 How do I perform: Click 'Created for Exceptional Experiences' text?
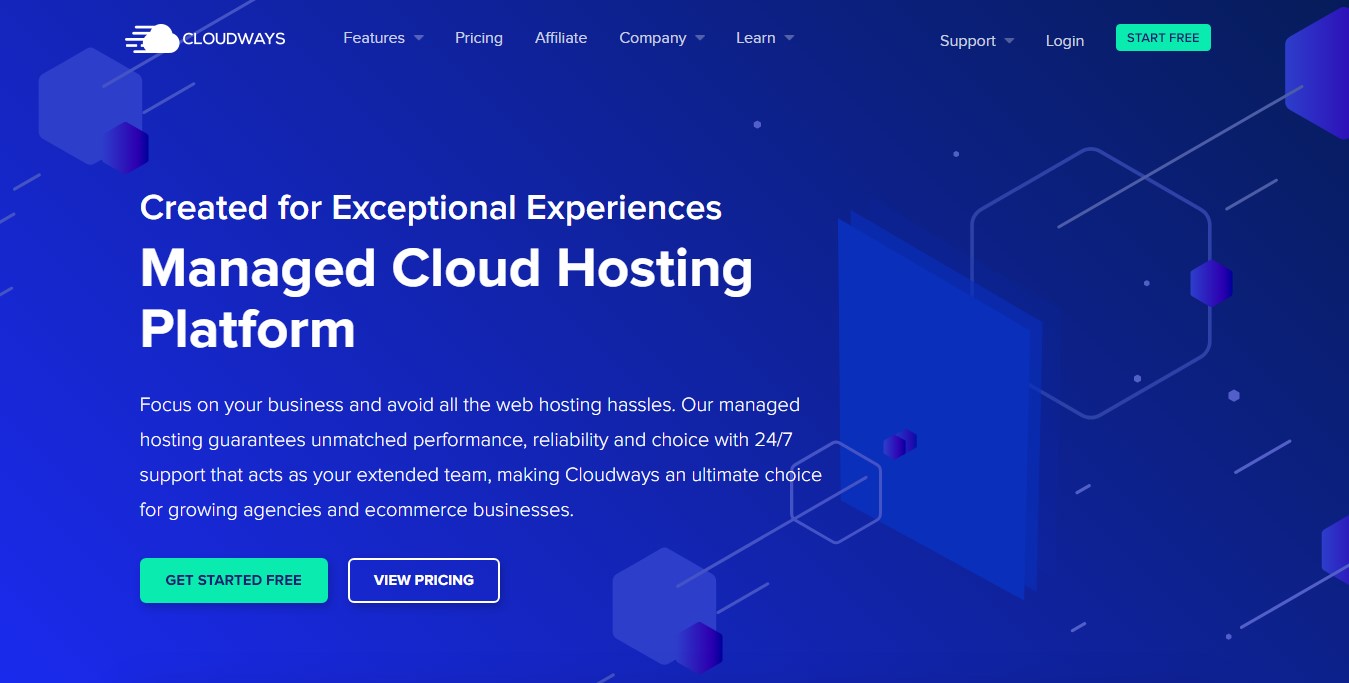point(431,208)
